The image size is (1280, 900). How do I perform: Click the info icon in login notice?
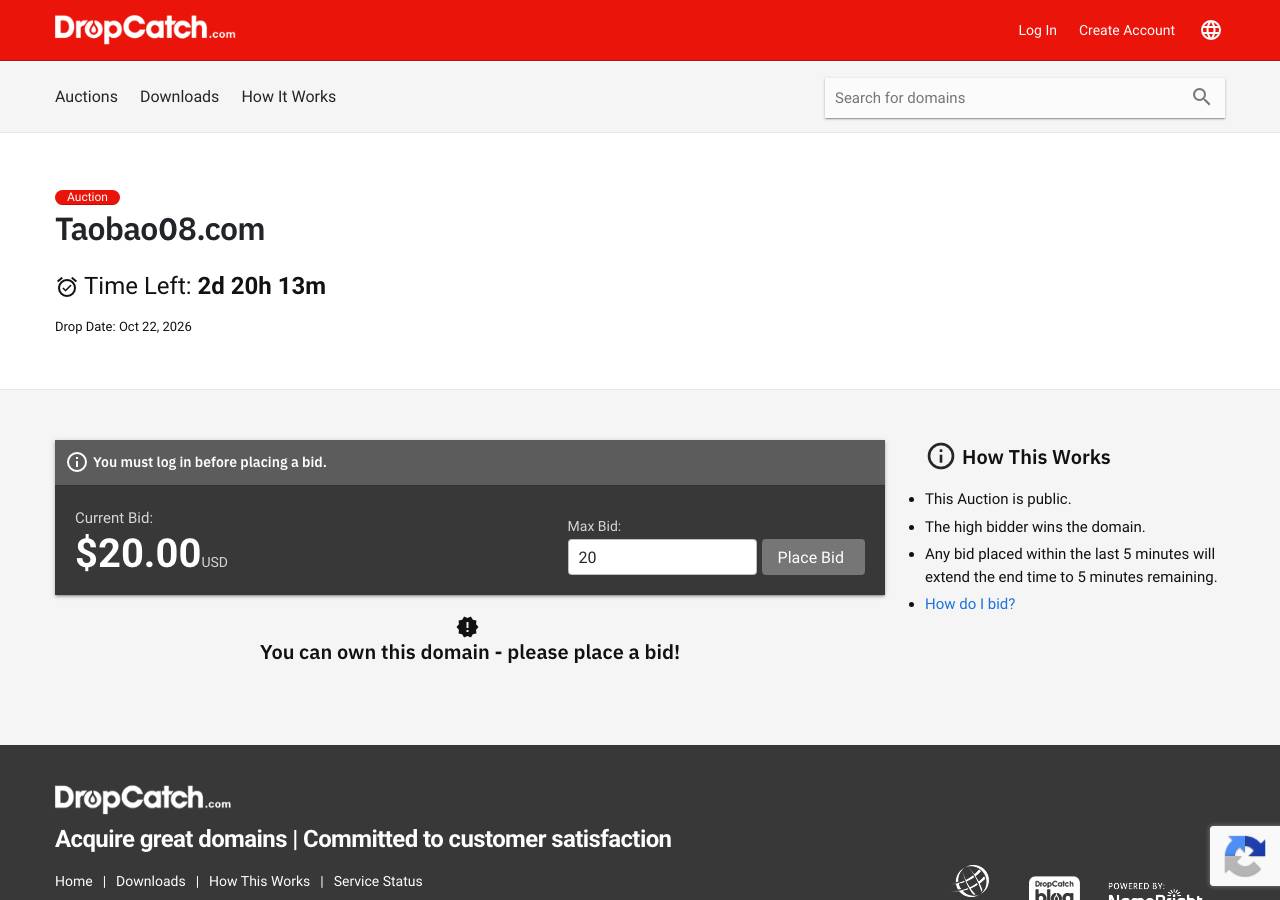pyautogui.click(x=77, y=462)
